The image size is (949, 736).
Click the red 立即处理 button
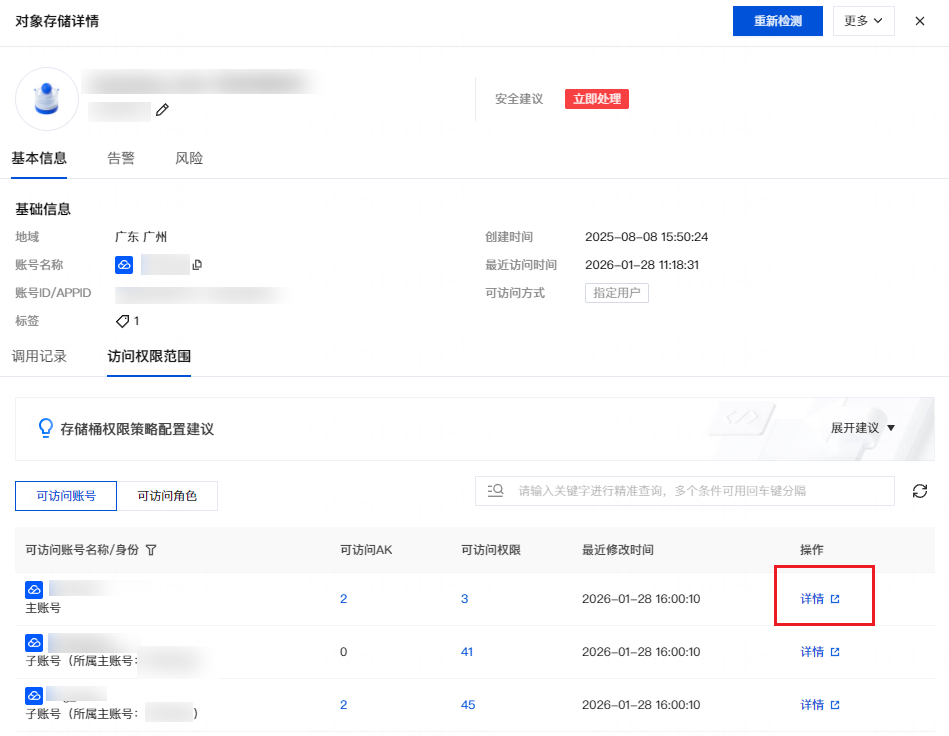pos(596,99)
